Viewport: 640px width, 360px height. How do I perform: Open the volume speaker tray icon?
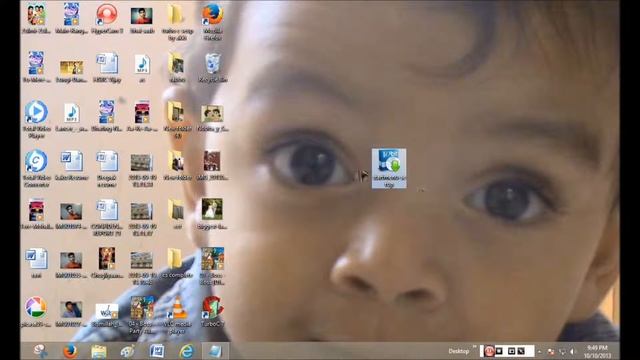tap(573, 351)
